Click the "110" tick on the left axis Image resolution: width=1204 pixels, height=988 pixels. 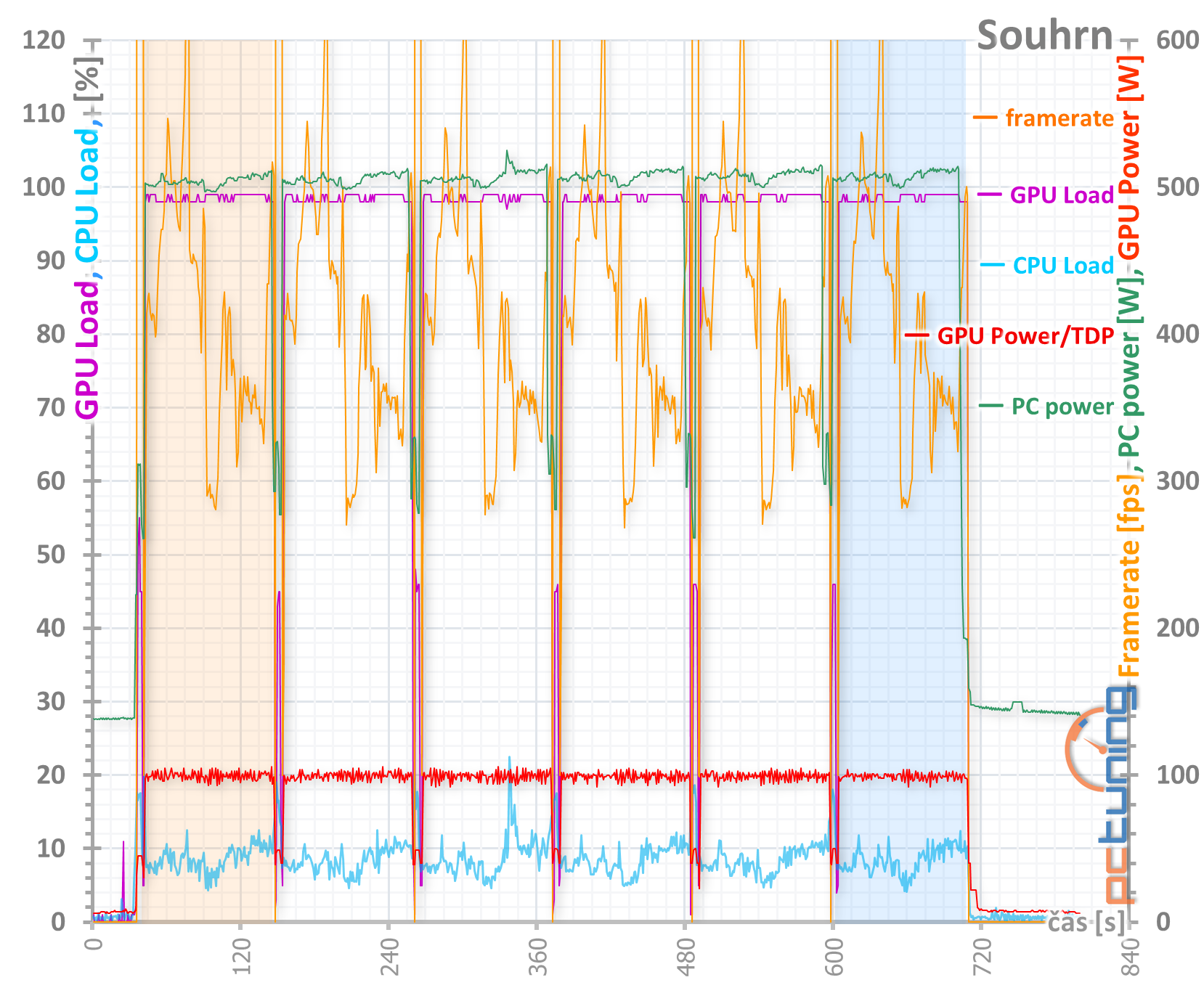point(44,113)
